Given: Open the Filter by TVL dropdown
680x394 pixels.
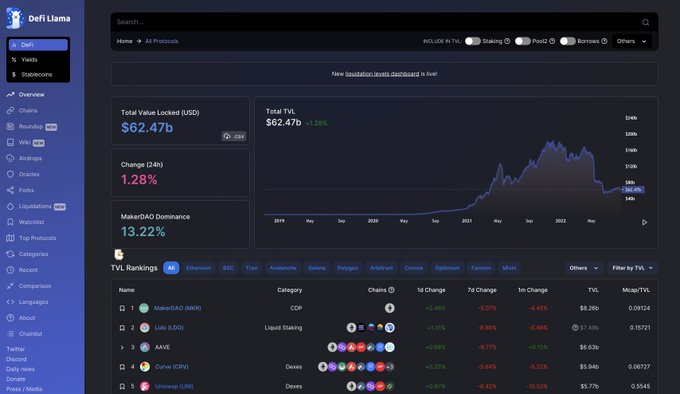Looking at the screenshot, I should (x=632, y=268).
